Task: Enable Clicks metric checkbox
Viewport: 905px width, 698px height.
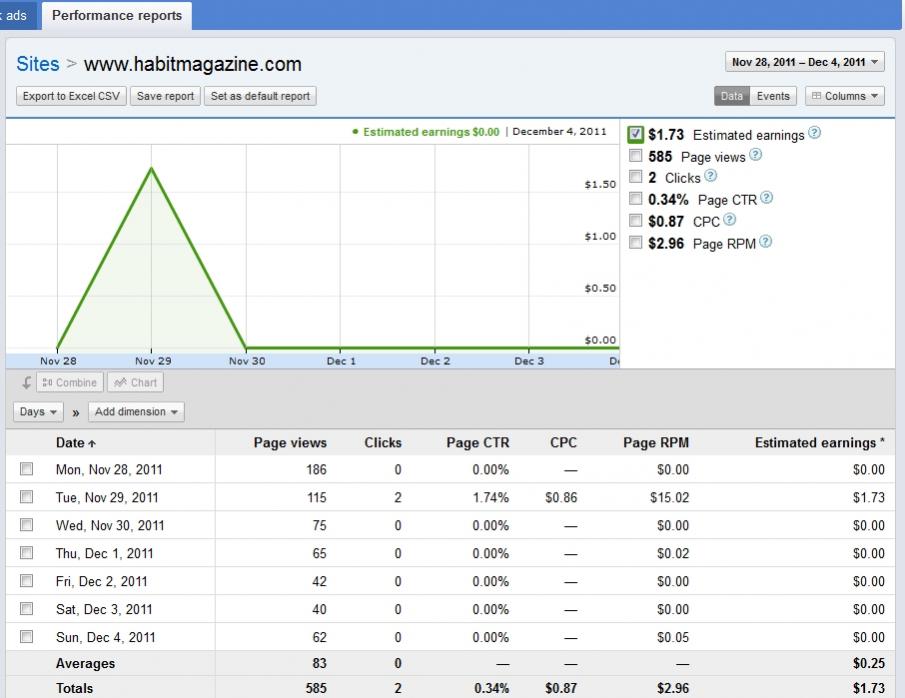Action: tap(635, 177)
